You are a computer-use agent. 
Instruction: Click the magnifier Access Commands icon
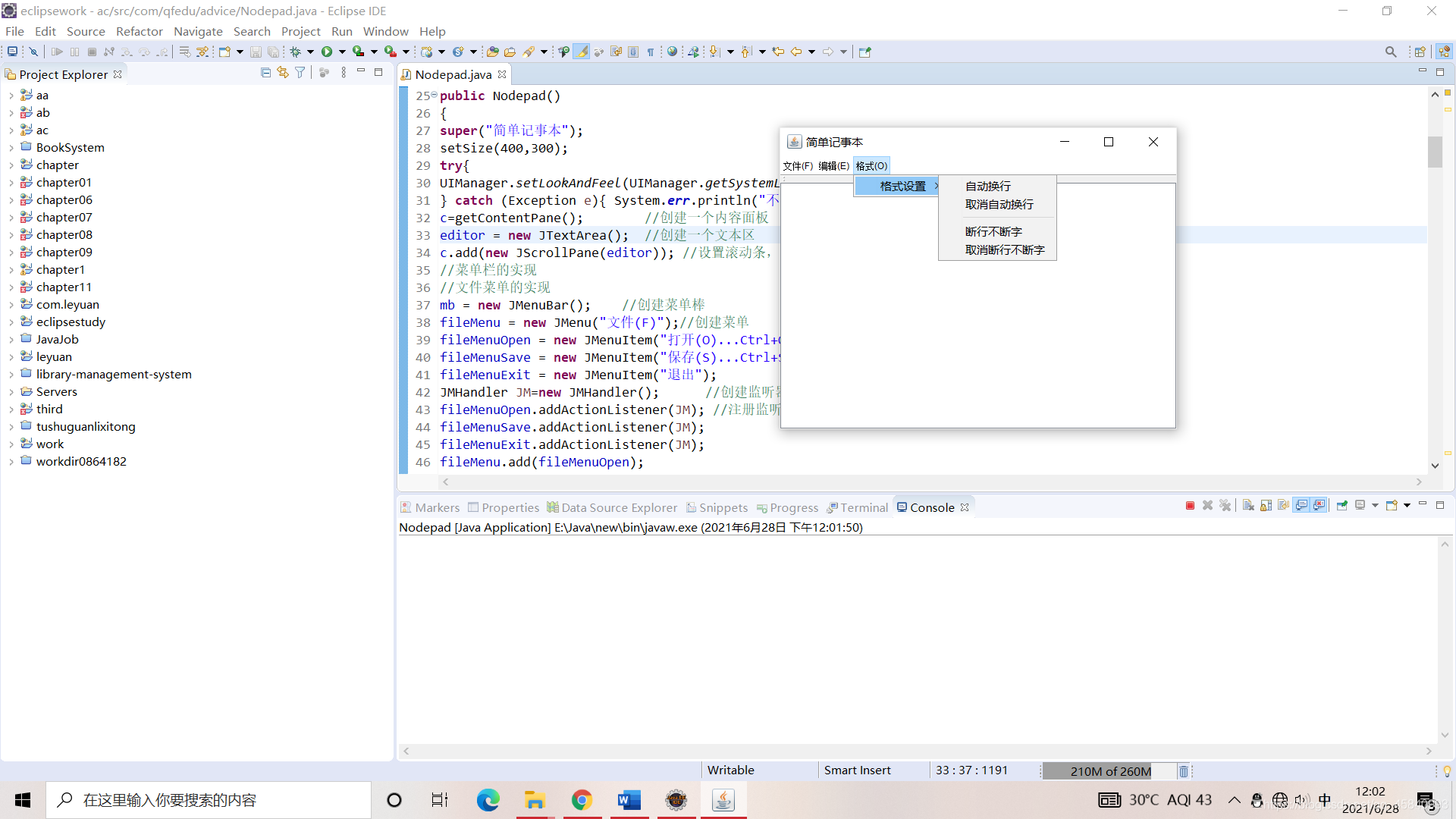[1391, 52]
